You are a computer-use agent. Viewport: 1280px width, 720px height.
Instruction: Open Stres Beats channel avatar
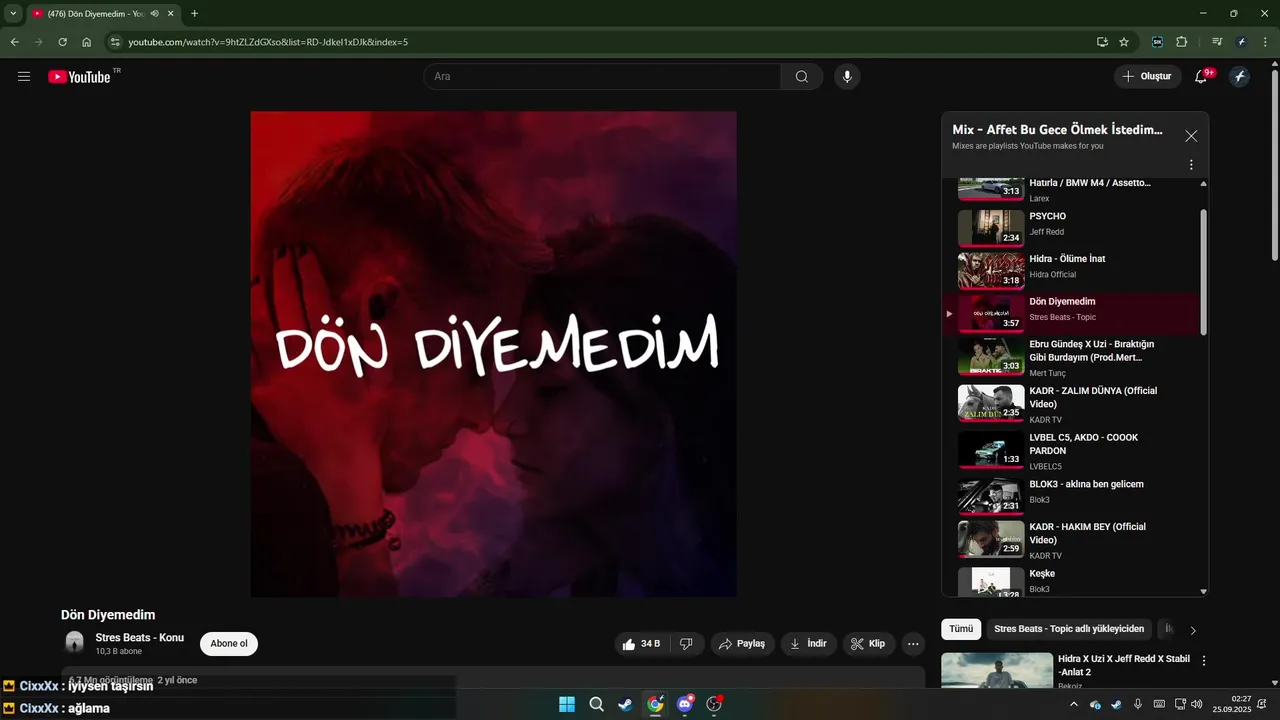click(x=75, y=643)
